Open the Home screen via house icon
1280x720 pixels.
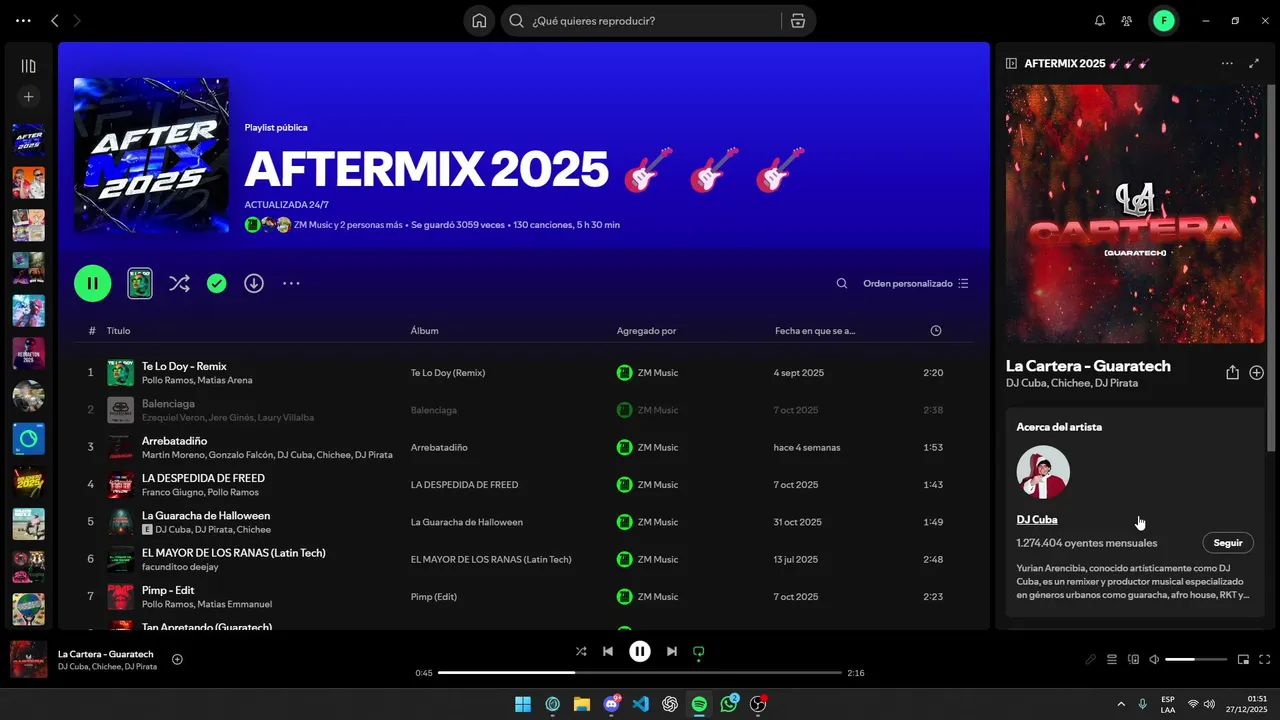(479, 20)
